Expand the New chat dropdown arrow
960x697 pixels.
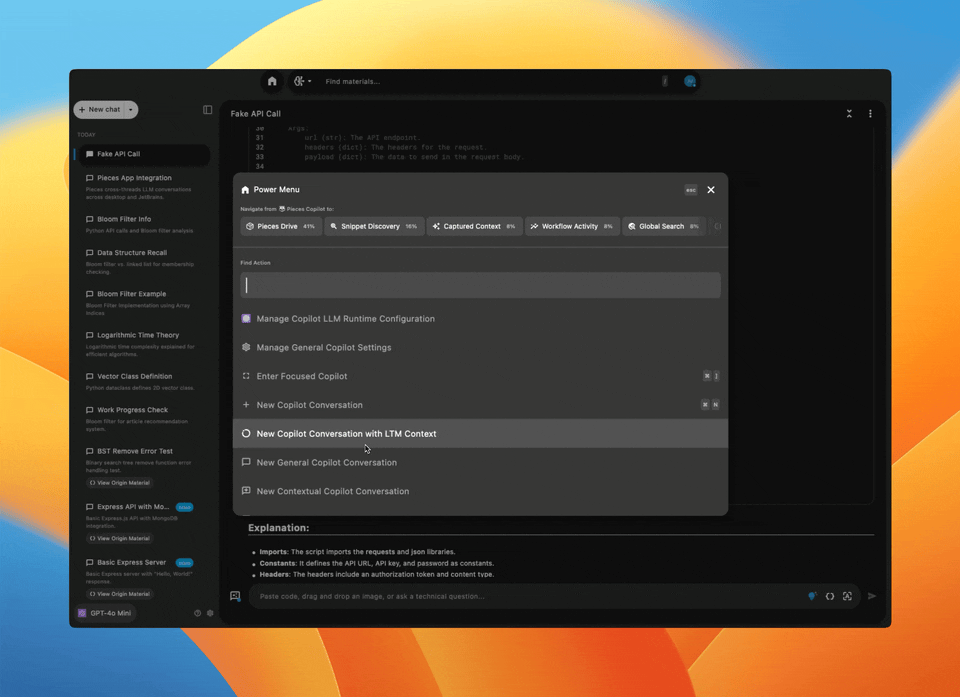click(x=131, y=110)
